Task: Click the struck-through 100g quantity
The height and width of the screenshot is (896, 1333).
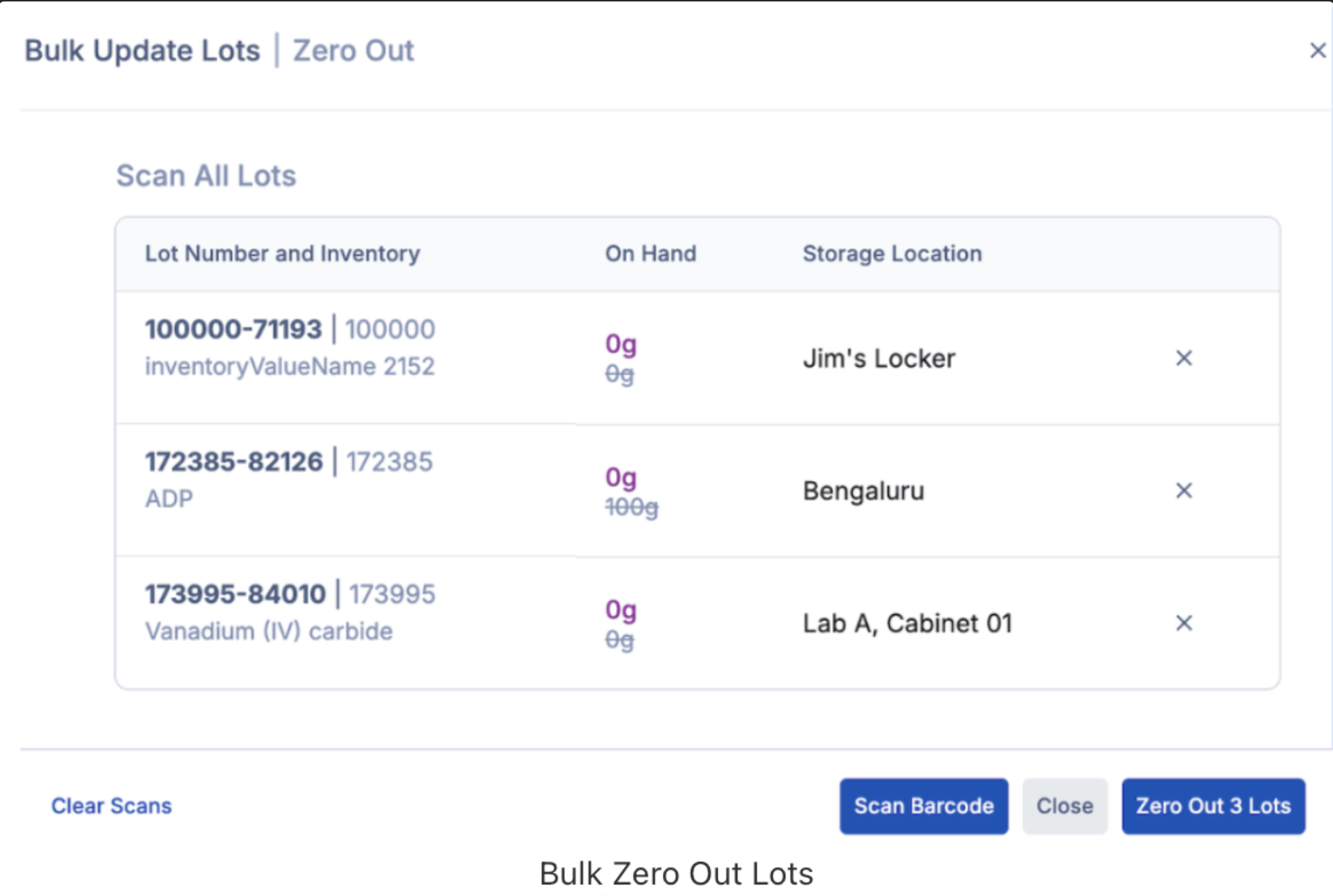Action: click(x=631, y=508)
